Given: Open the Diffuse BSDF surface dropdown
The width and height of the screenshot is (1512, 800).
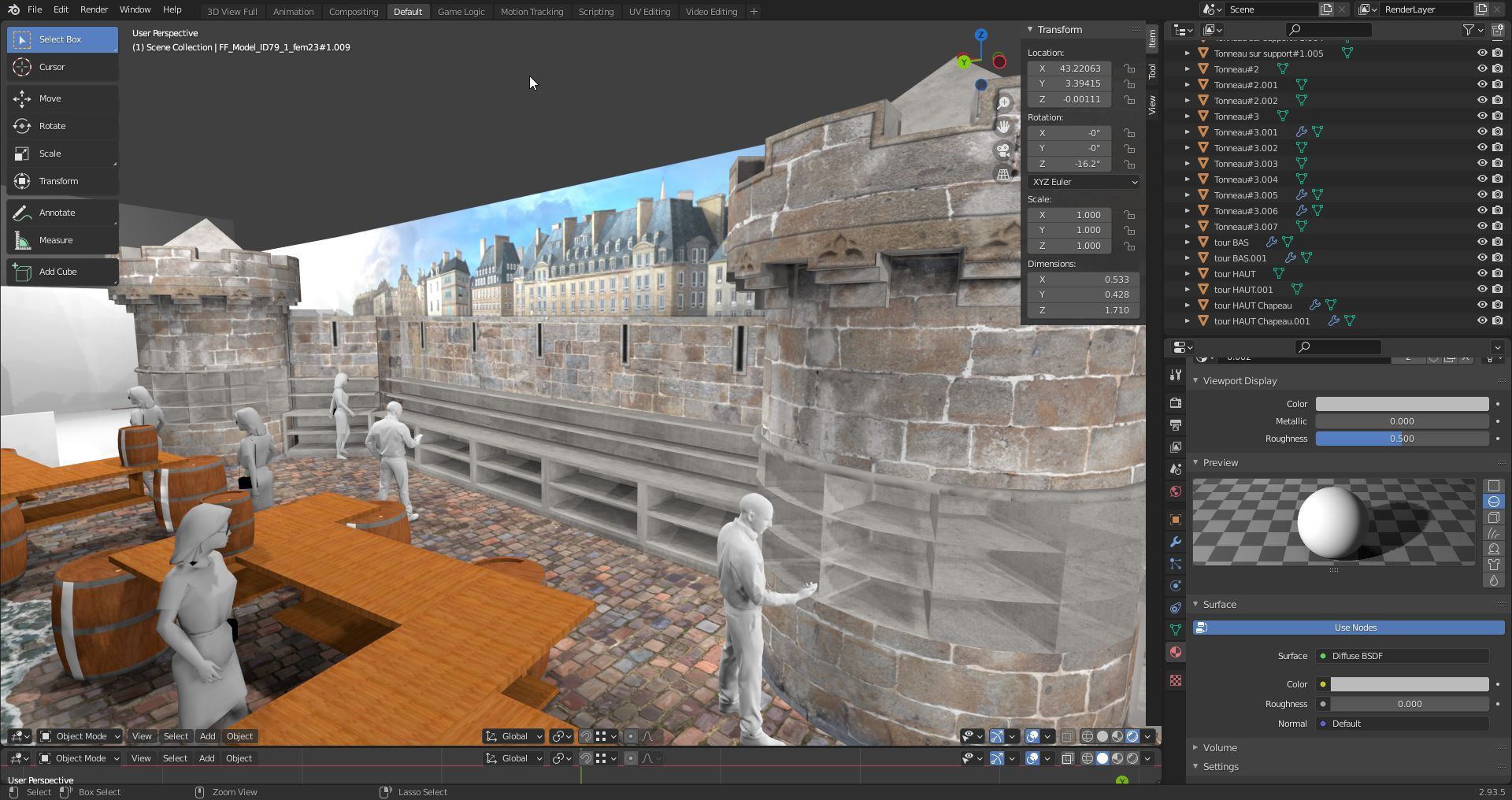Looking at the screenshot, I should pos(1402,656).
